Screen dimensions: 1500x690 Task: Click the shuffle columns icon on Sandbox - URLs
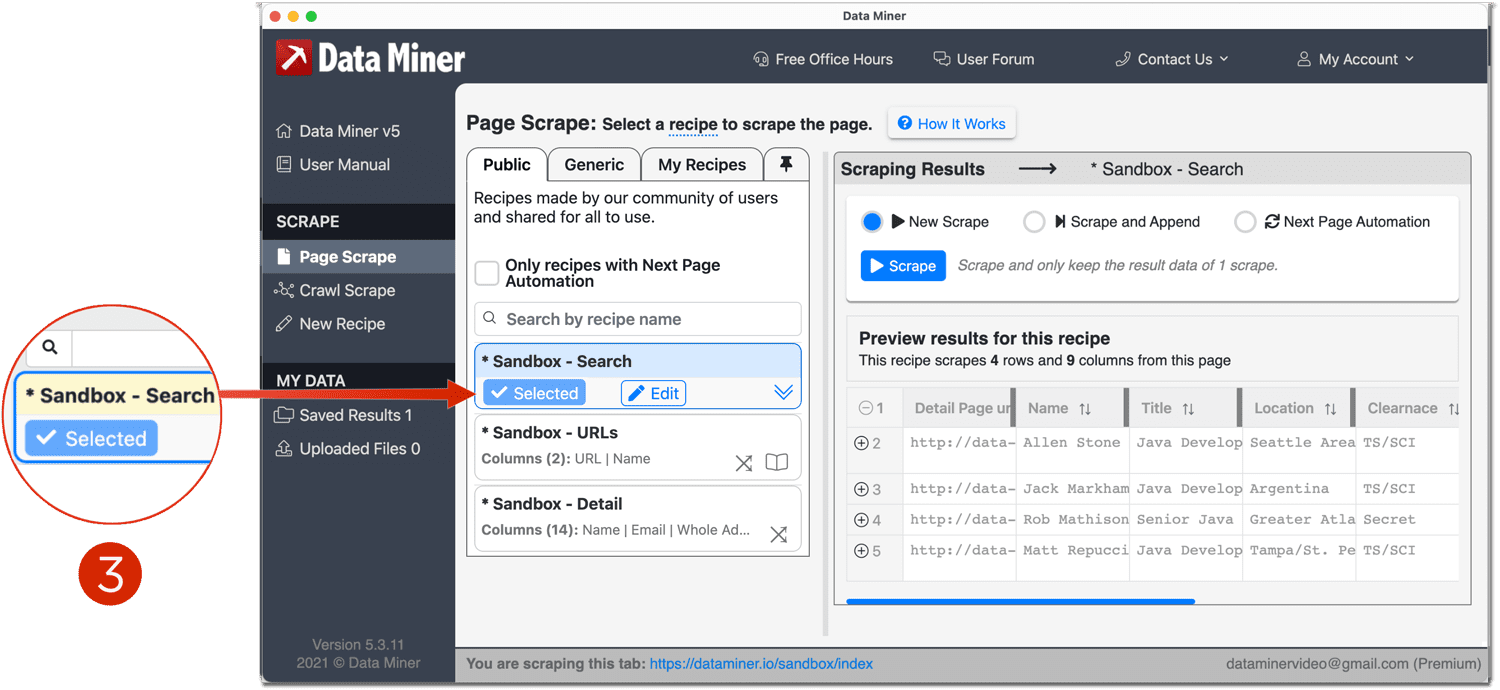click(x=744, y=463)
